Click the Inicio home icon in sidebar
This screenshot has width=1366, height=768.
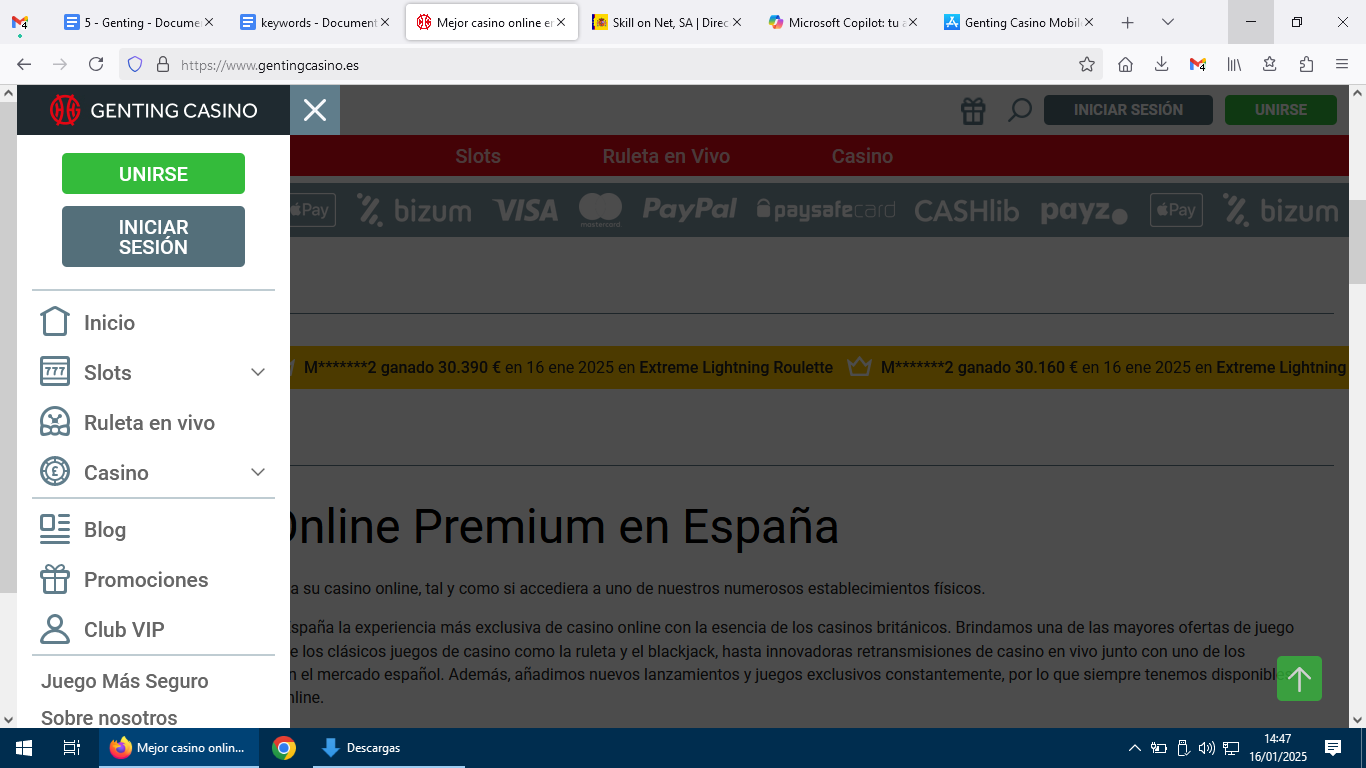pos(55,322)
